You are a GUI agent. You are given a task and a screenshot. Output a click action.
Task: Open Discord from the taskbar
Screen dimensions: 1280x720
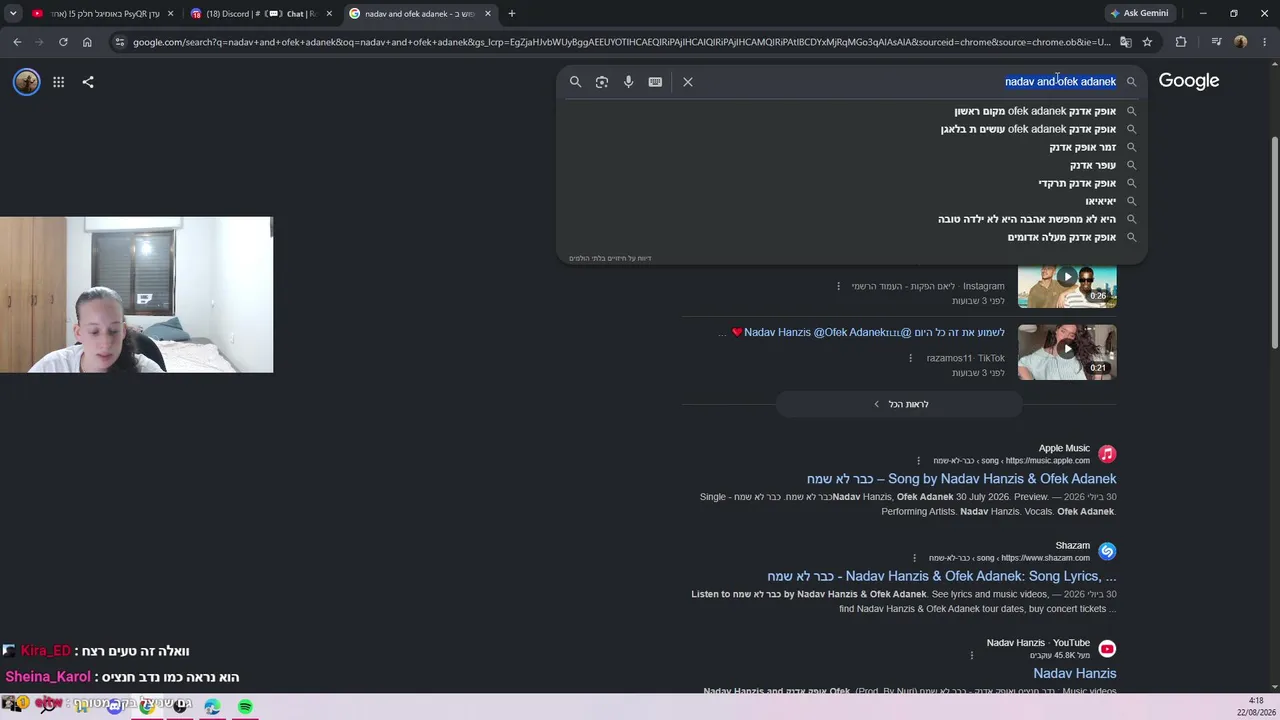(x=115, y=707)
